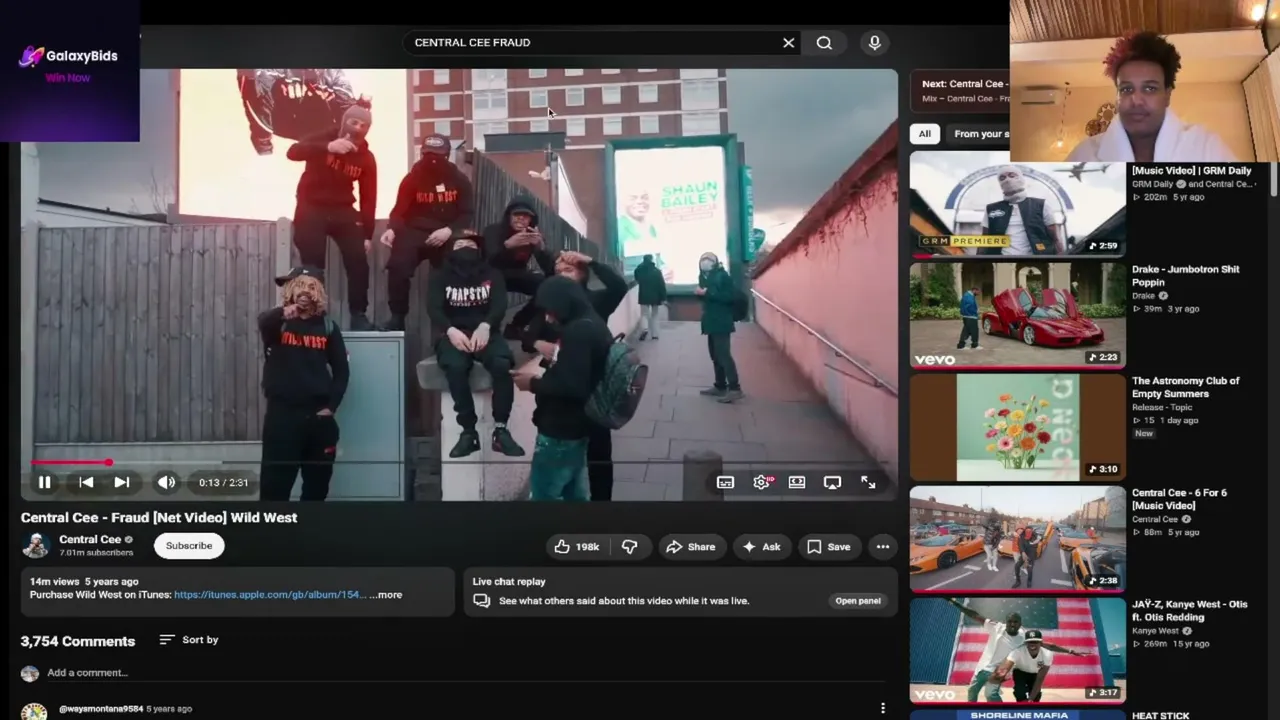Image resolution: width=1280 pixels, height=720 pixels.
Task: Open the iTunes album purchase link
Action: [270, 595]
